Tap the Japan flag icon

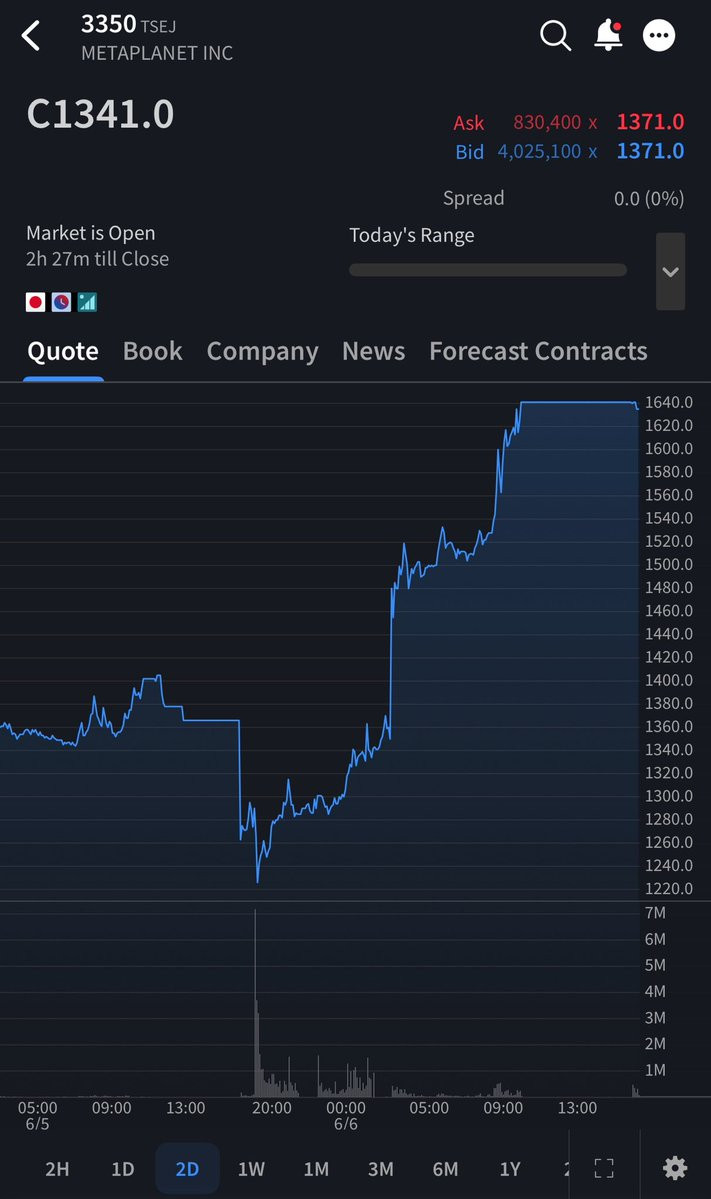tap(35, 302)
